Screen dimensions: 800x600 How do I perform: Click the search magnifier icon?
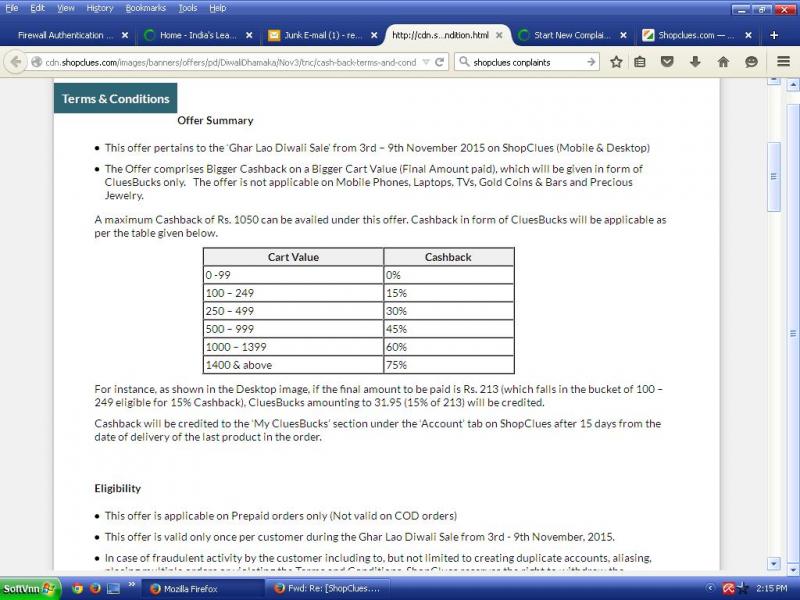[x=464, y=62]
